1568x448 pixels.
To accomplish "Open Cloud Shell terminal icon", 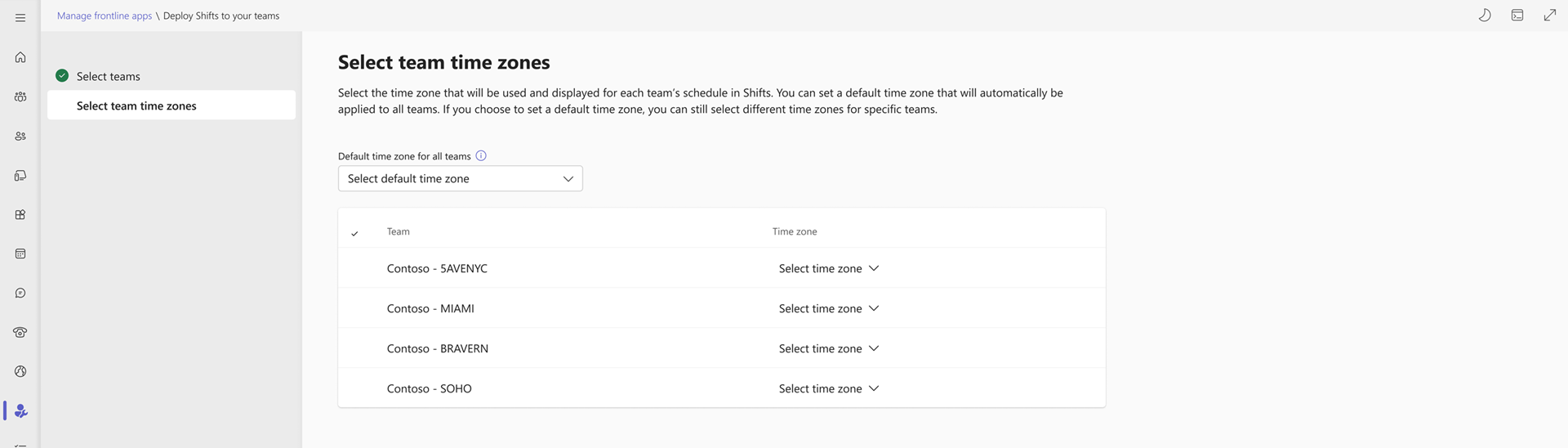I will [1517, 16].
